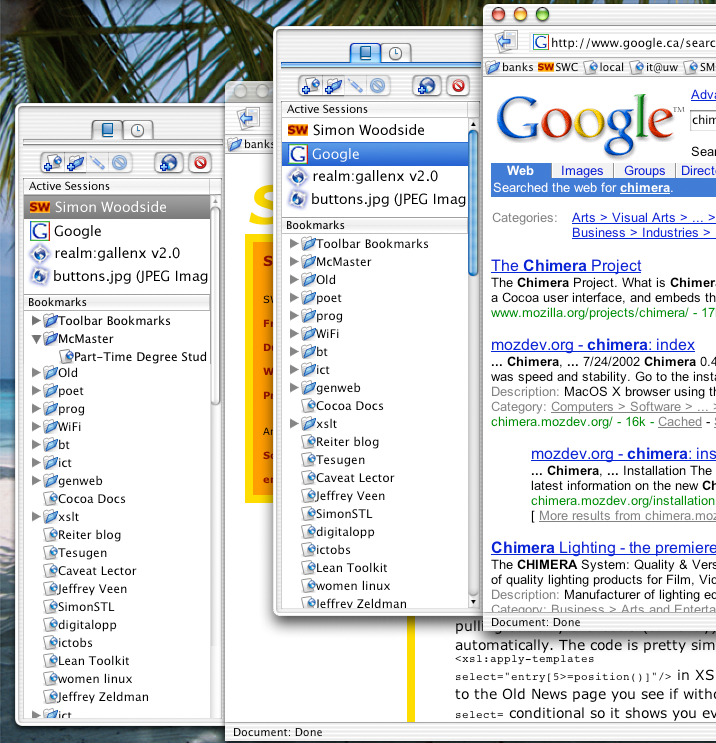Expand McMaster folder in Google window's drawer
The width and height of the screenshot is (716, 743).
[x=294, y=262]
